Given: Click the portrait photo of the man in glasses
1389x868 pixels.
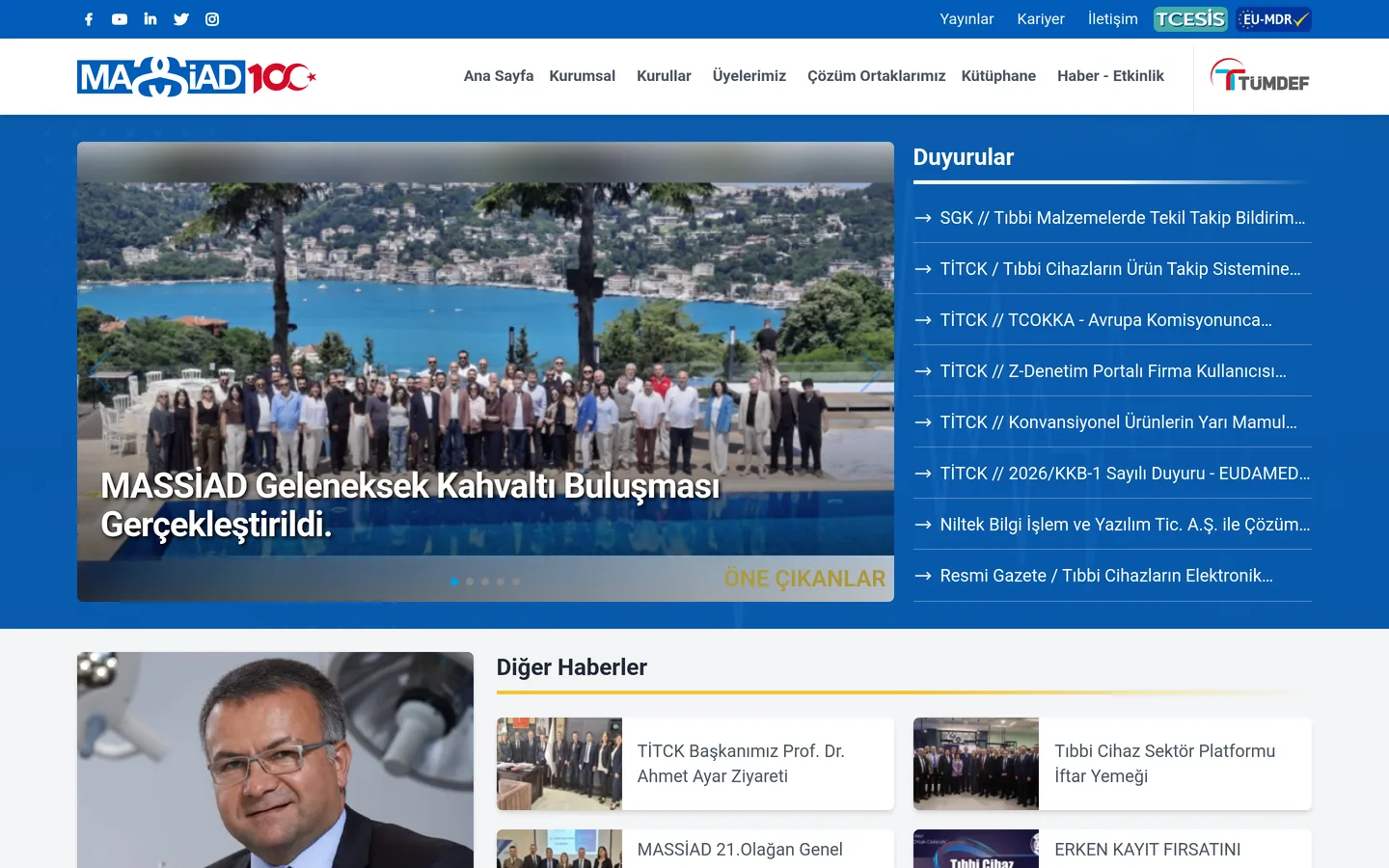Looking at the screenshot, I should point(275,760).
